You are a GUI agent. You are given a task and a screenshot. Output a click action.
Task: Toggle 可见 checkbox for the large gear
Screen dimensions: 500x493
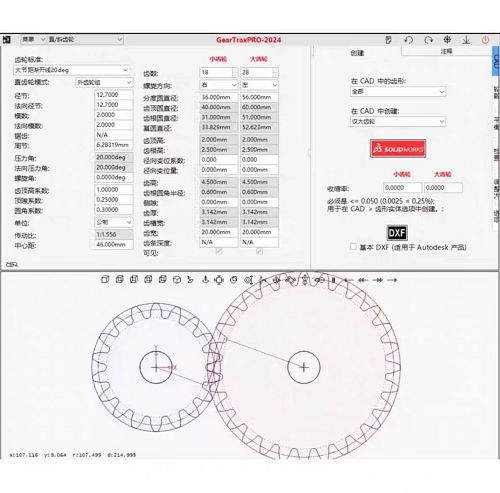[x=259, y=251]
